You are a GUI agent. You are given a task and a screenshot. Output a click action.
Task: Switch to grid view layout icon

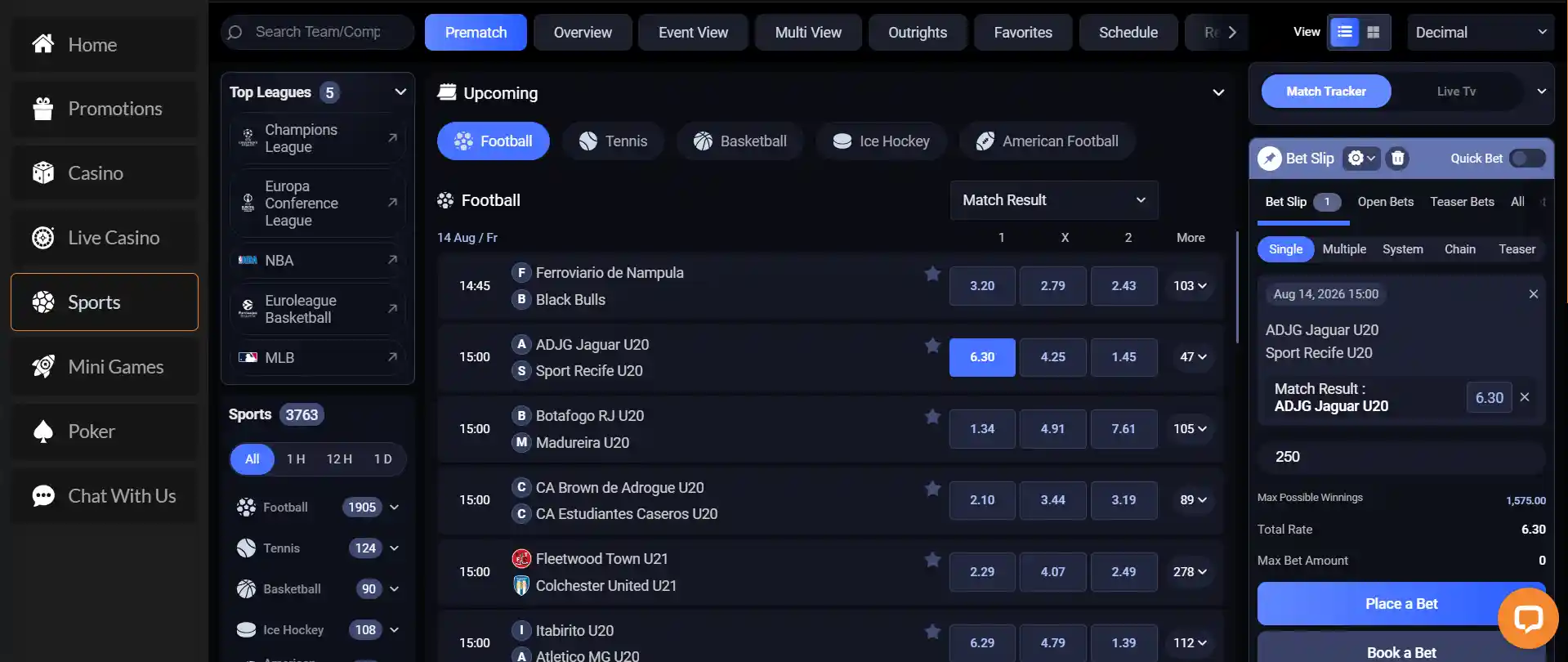coord(1374,33)
